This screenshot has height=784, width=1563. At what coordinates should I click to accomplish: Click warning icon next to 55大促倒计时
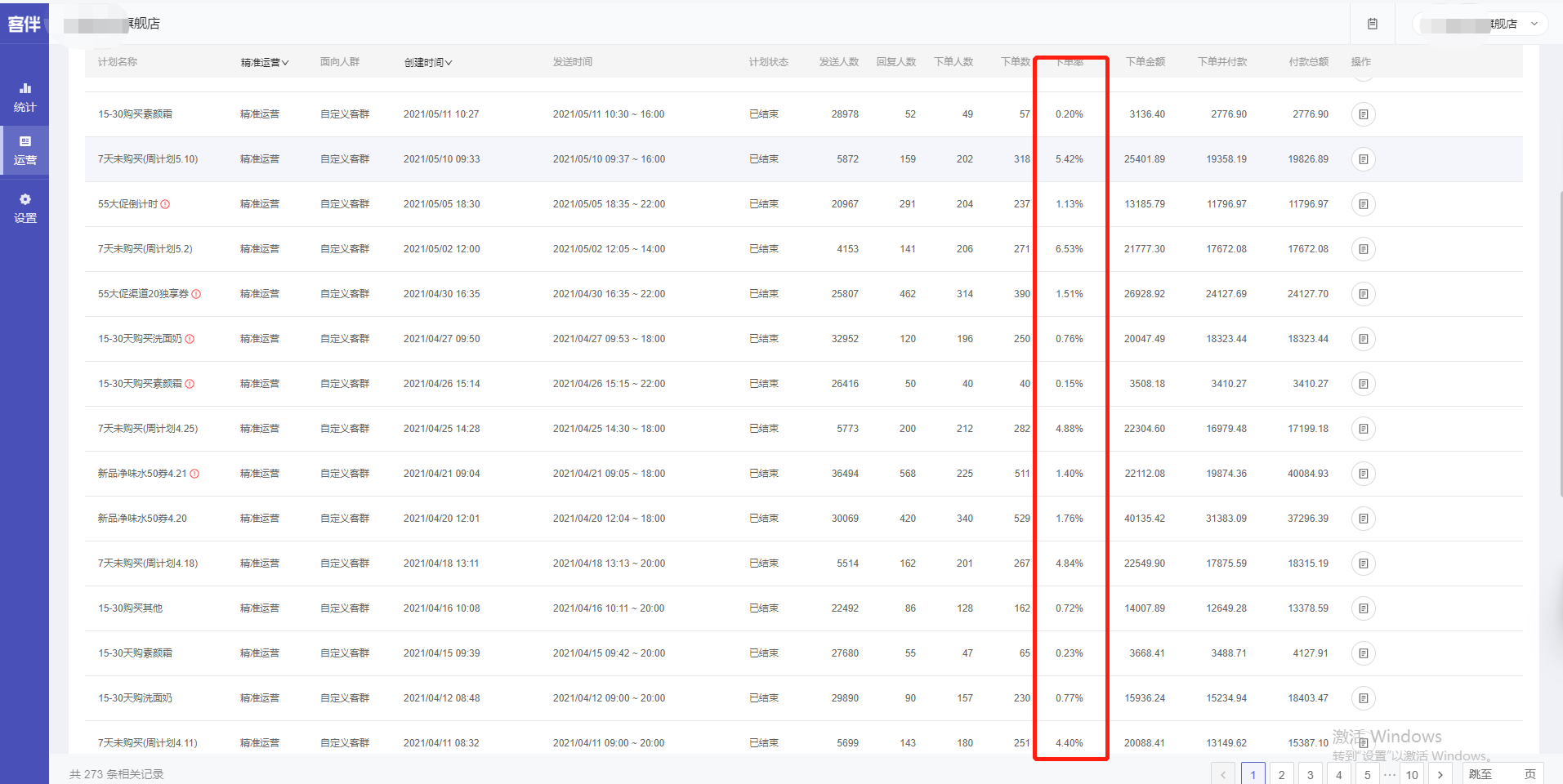pyautogui.click(x=165, y=204)
